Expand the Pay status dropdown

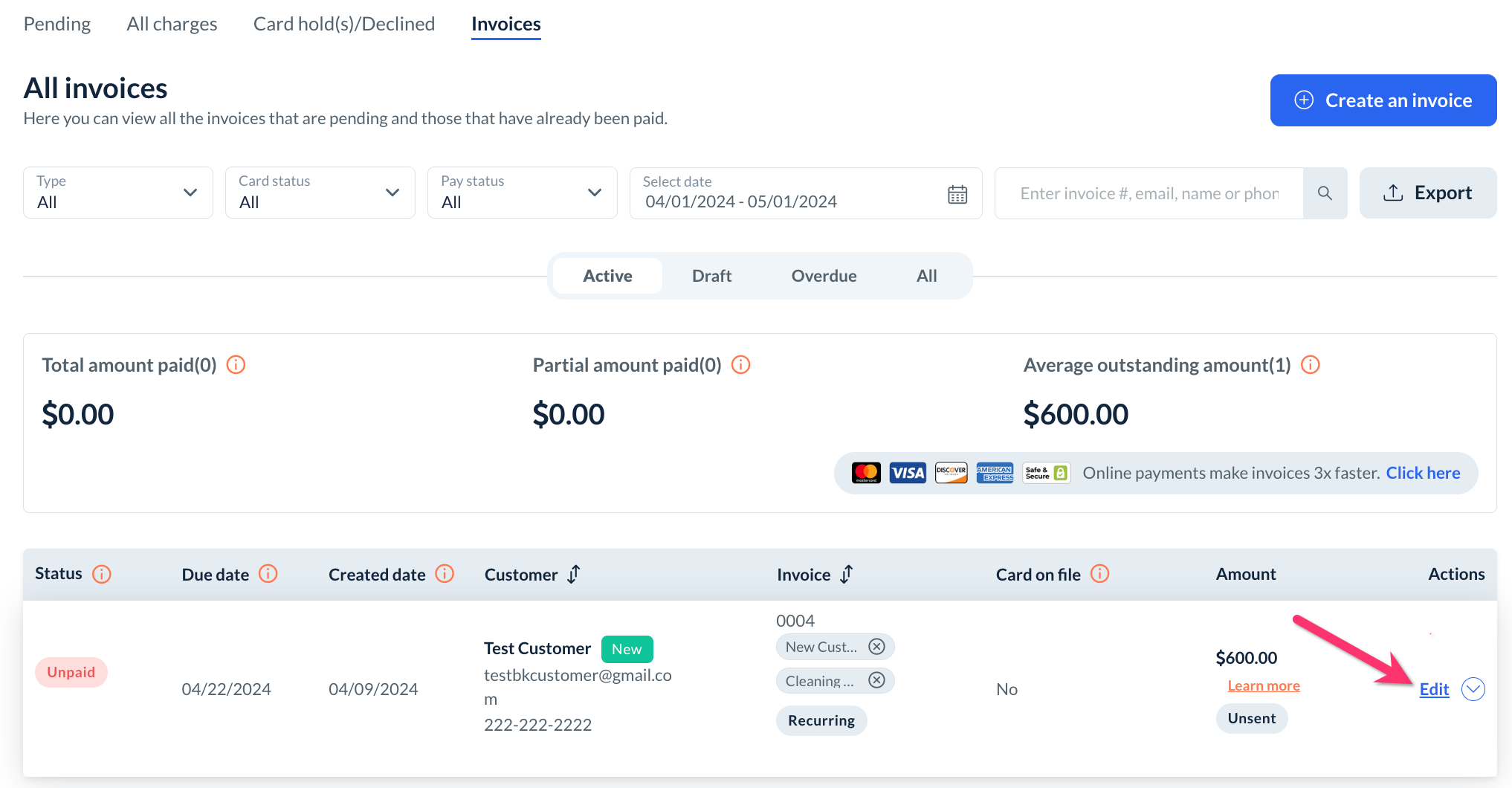[523, 193]
